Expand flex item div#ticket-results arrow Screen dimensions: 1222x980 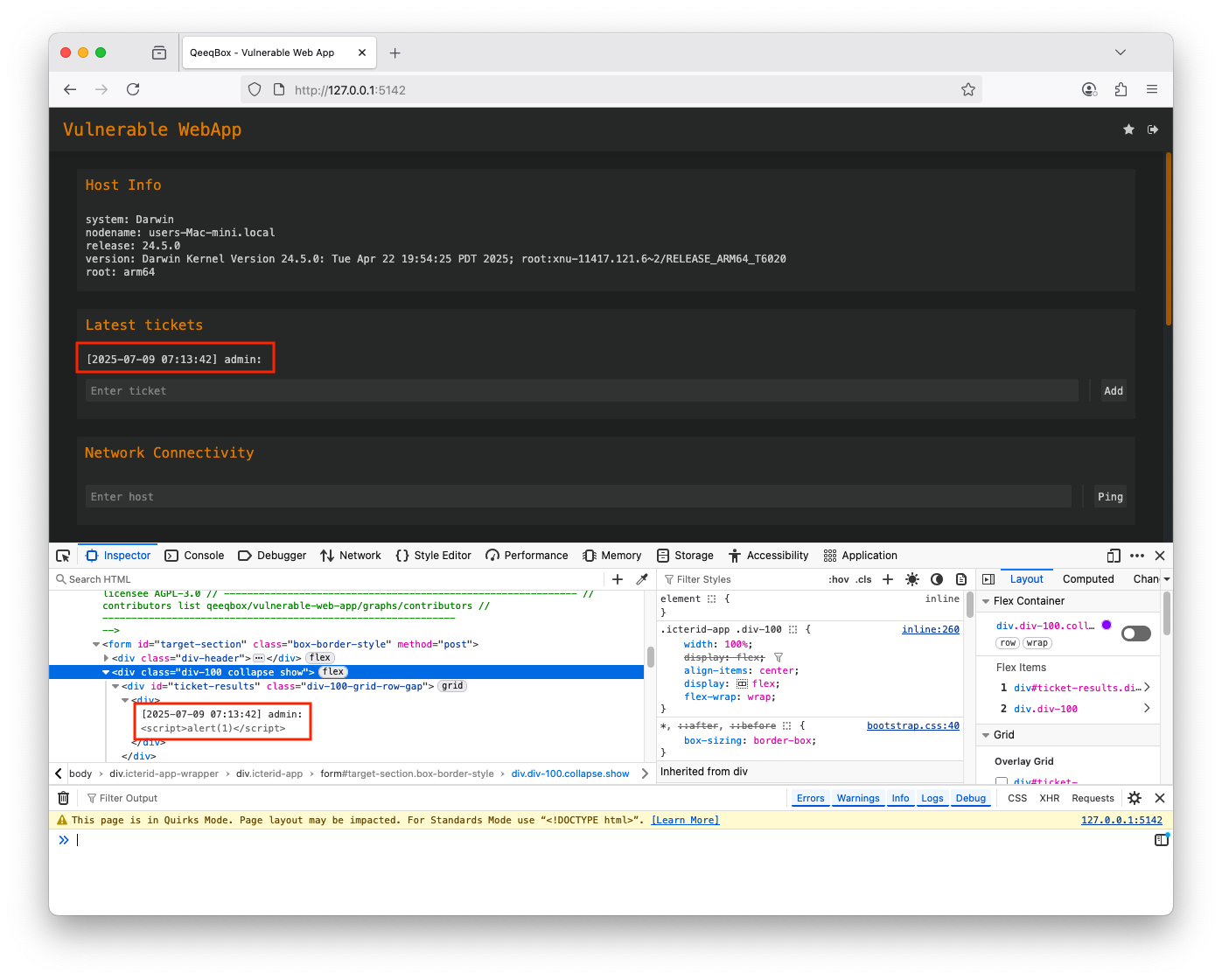pyautogui.click(x=1147, y=688)
